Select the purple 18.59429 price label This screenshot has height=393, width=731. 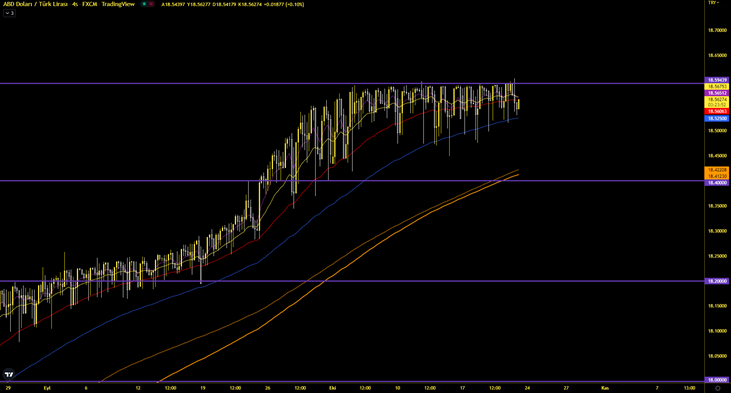pyautogui.click(x=717, y=80)
